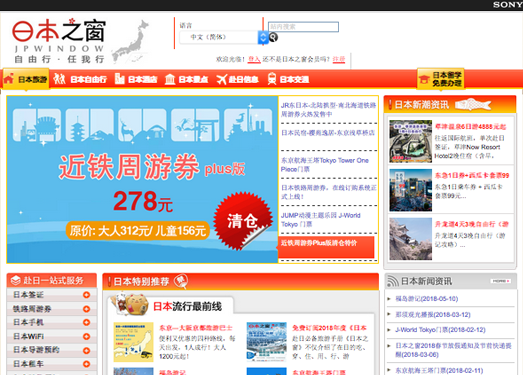Viewport: 523px width, 375px height.
Task: Click the red 近铁周游券Plus版 clearance button
Action: click(326, 247)
